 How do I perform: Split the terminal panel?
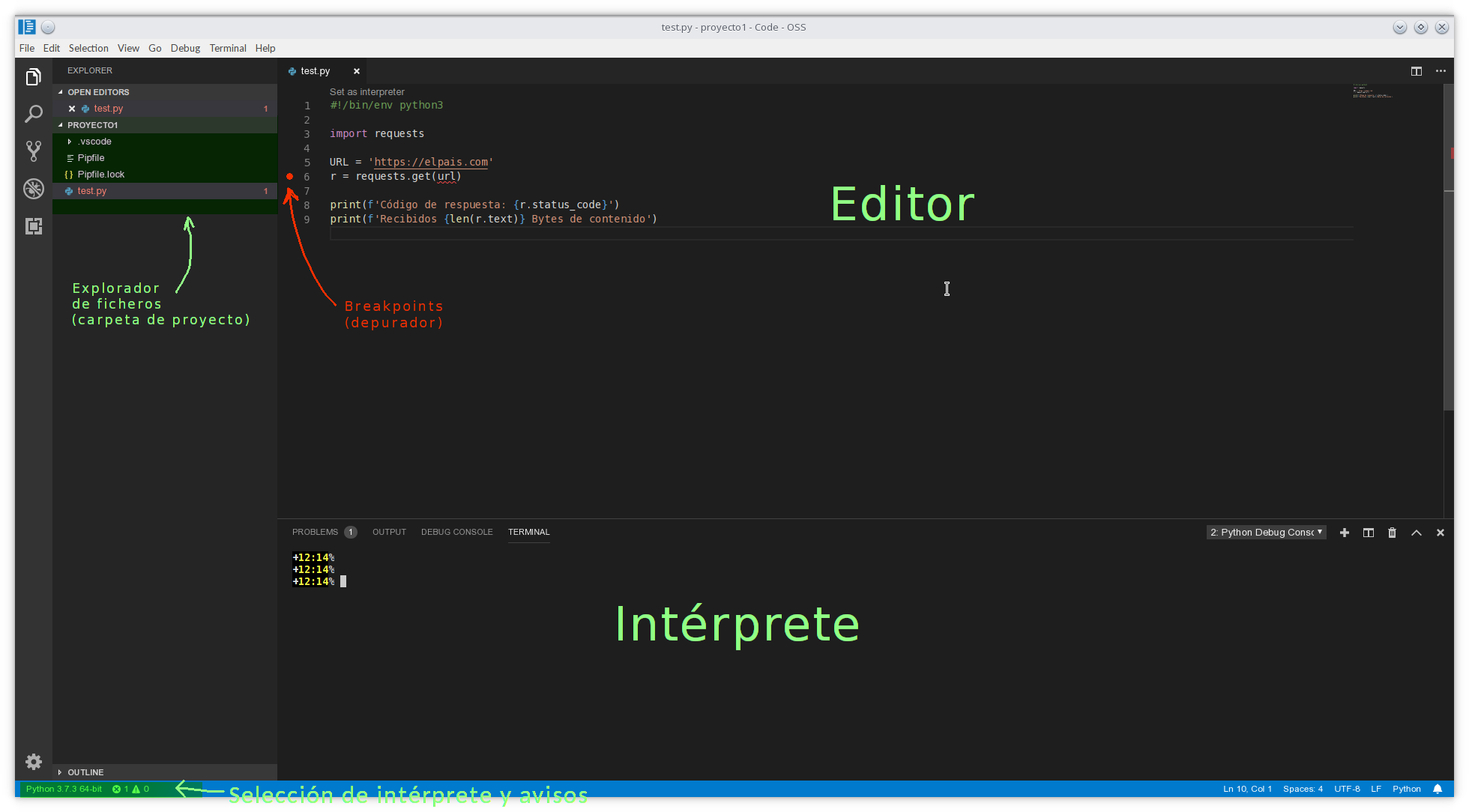(1368, 532)
